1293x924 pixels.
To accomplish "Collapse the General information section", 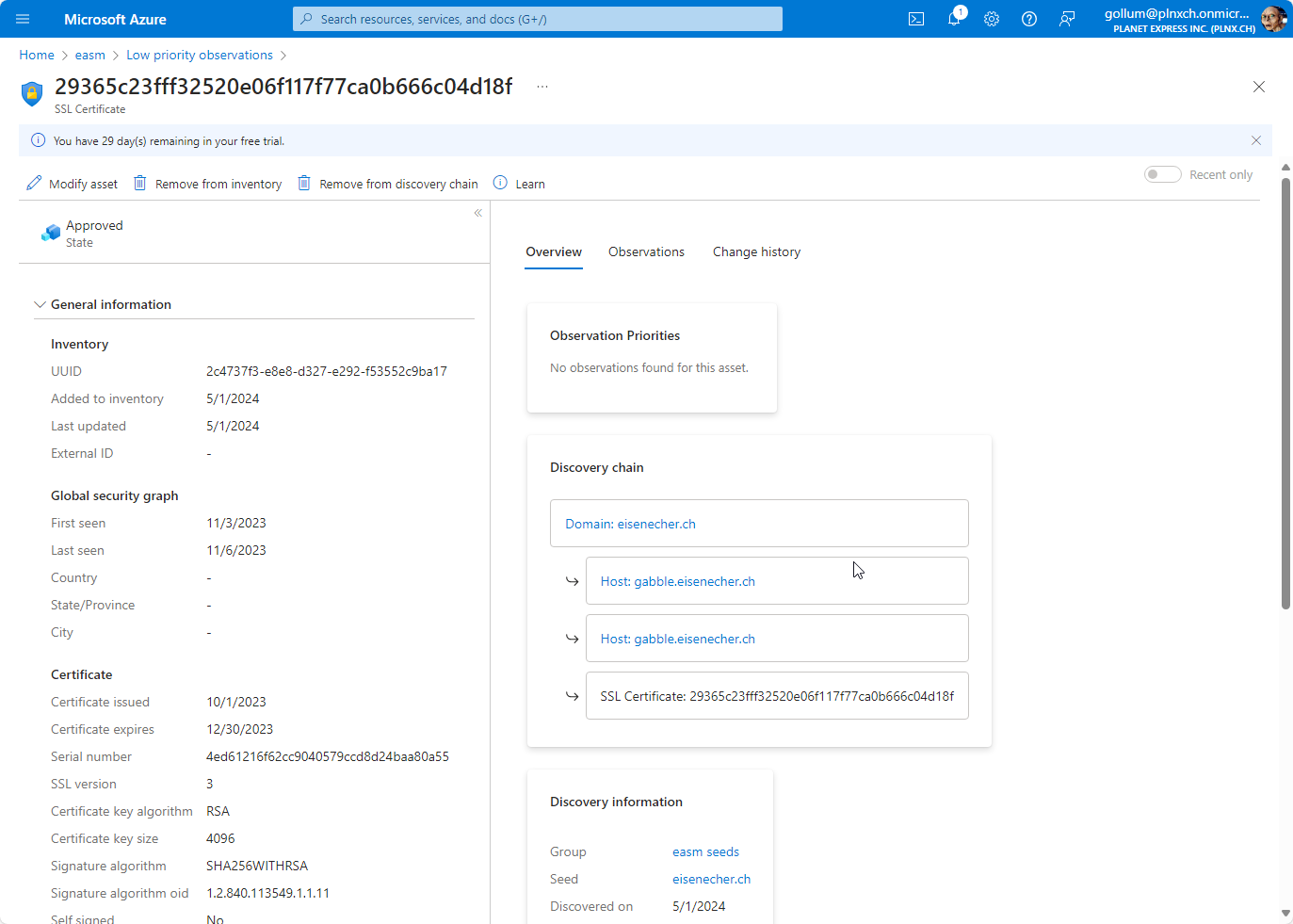I will click(40, 303).
